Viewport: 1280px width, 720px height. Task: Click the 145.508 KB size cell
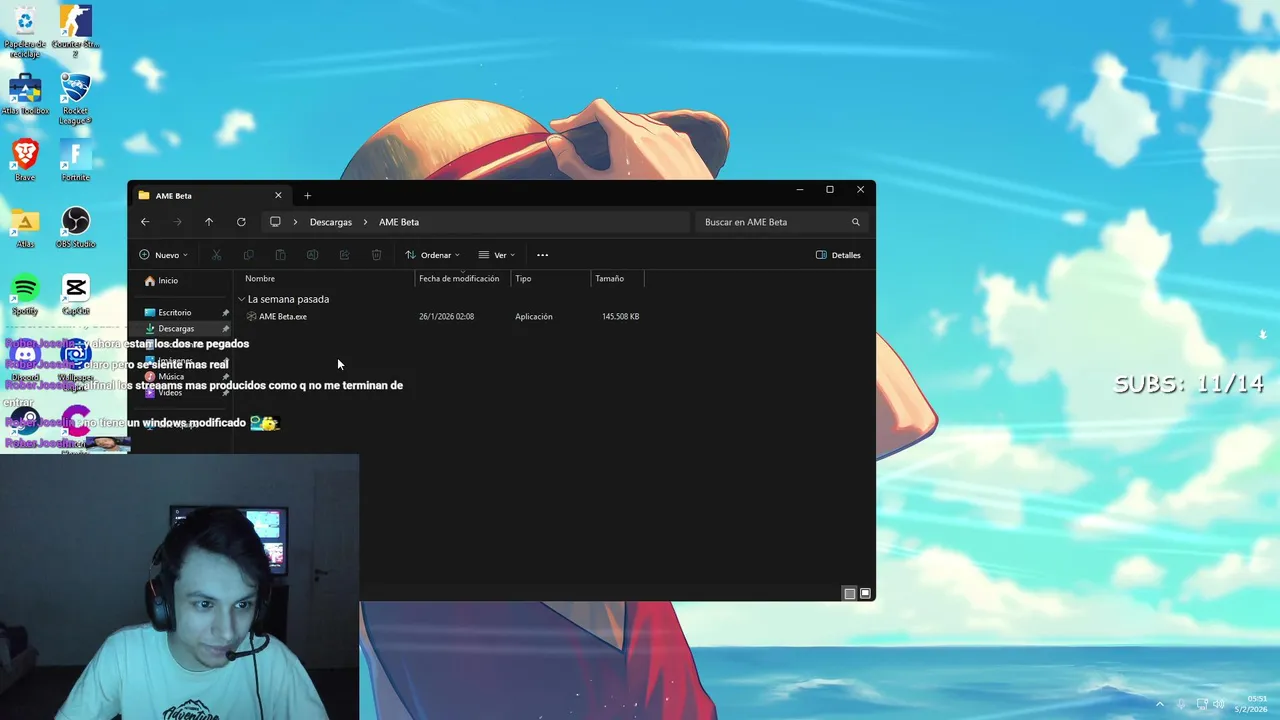click(x=620, y=317)
